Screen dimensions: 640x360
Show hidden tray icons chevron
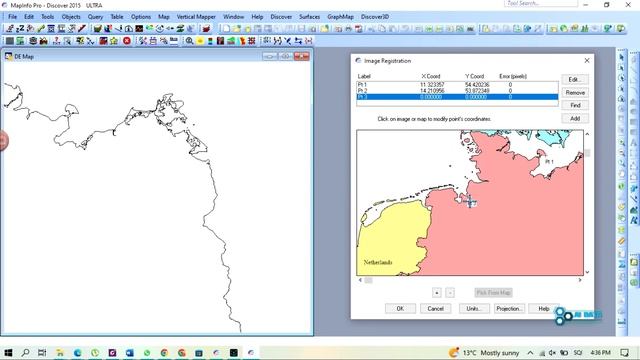[x=530, y=353]
